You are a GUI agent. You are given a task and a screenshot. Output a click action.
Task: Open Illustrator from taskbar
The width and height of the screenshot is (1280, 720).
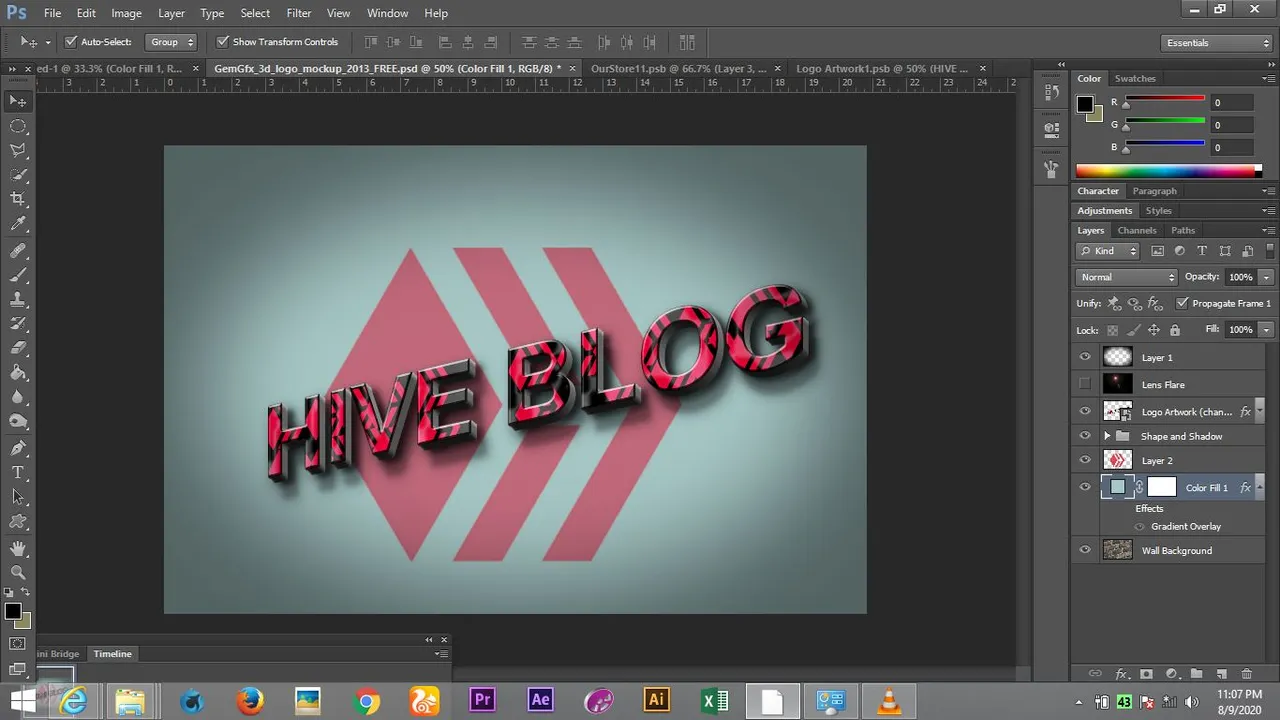[656, 700]
